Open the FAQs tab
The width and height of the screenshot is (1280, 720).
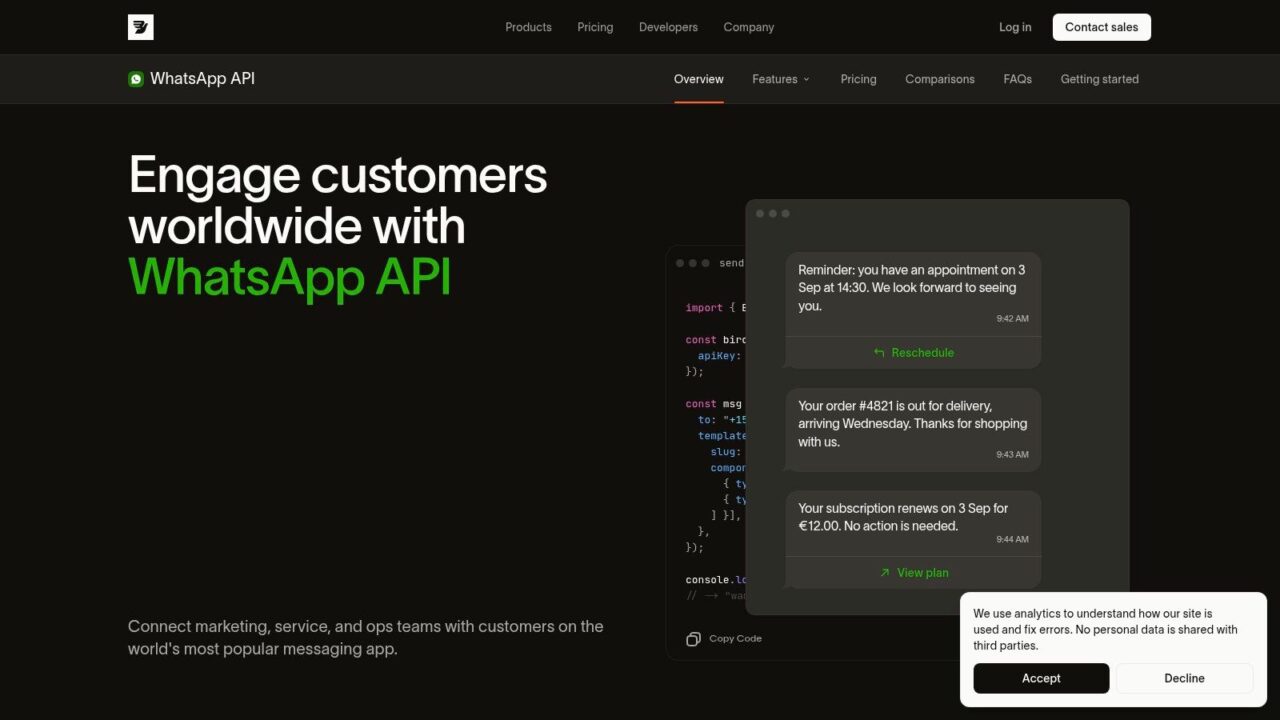pos(1018,79)
